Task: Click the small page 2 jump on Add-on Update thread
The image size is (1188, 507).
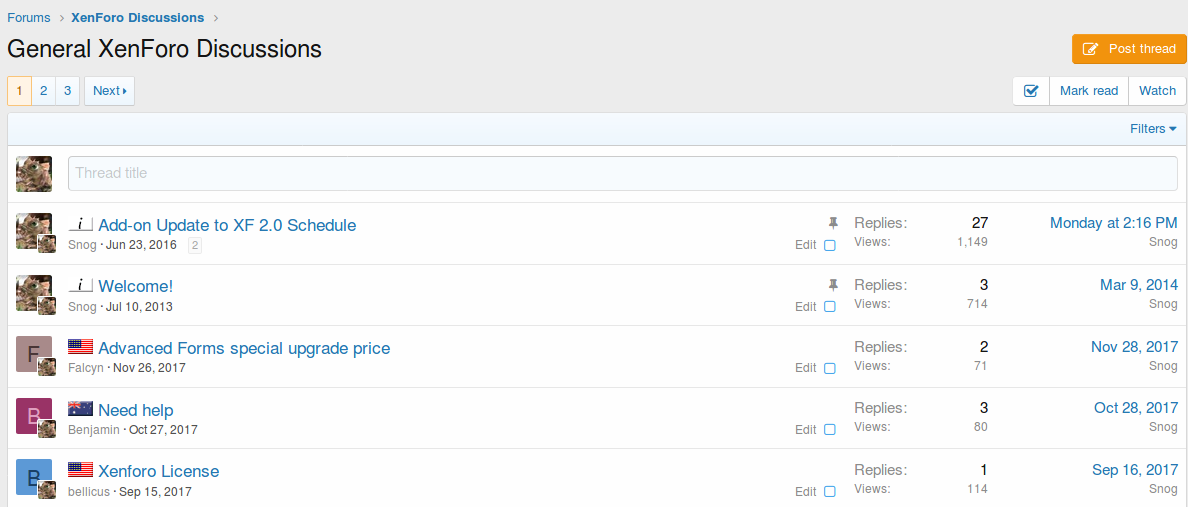Action: coord(195,246)
